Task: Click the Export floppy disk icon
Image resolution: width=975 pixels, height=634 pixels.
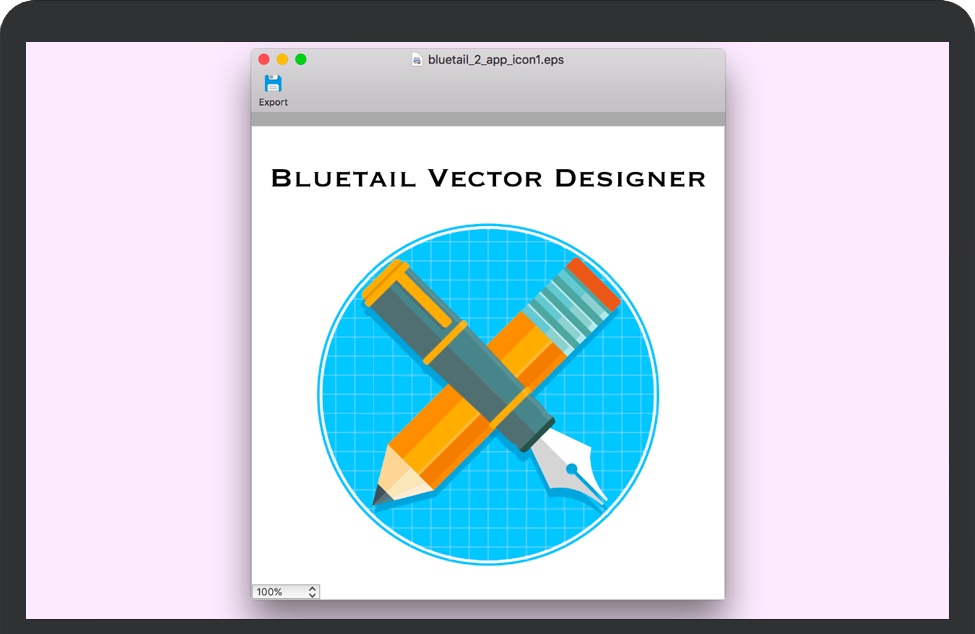Action: click(x=272, y=84)
